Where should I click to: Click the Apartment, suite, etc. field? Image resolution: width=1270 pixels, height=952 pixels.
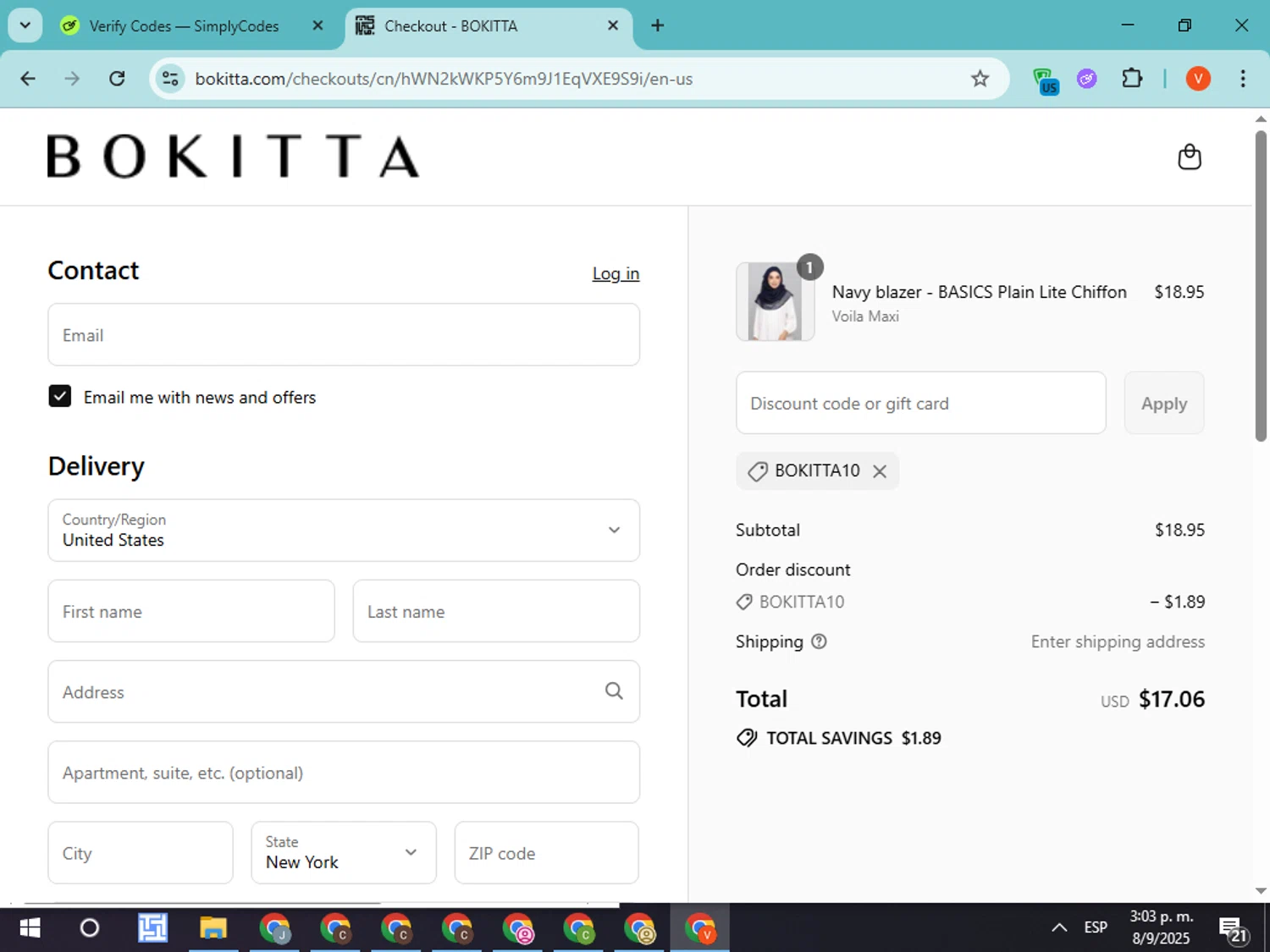(x=344, y=772)
